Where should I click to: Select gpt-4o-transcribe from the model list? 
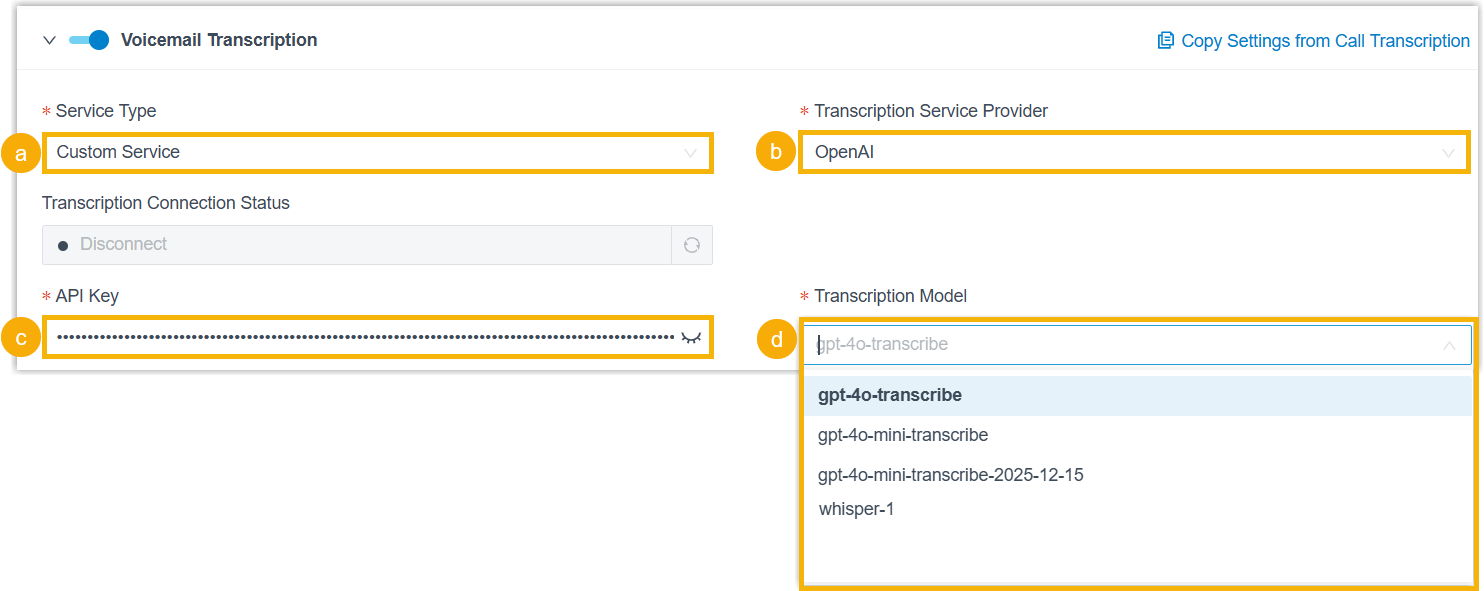click(1138, 395)
